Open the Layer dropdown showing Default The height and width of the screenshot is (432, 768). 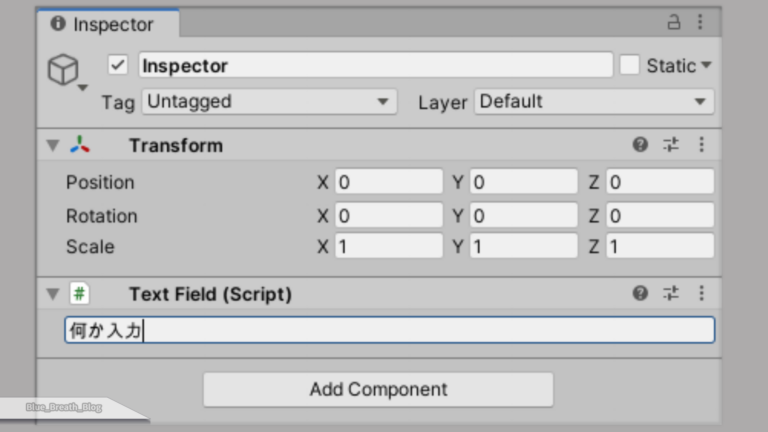point(594,102)
